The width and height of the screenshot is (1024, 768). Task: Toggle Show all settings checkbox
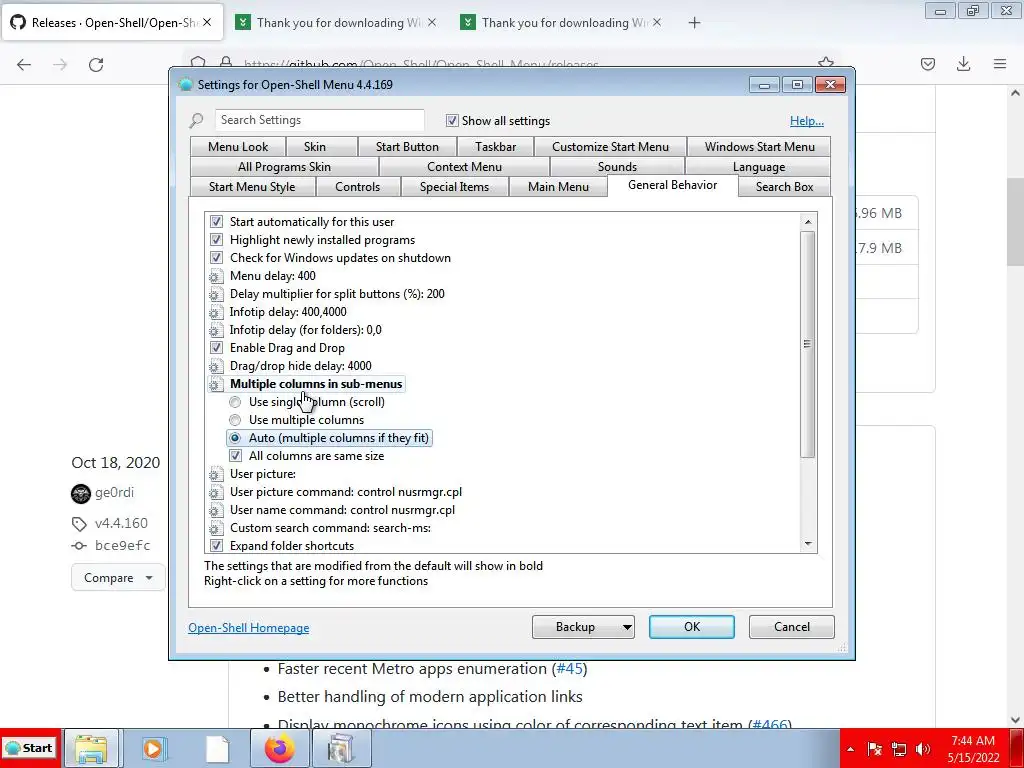click(452, 121)
